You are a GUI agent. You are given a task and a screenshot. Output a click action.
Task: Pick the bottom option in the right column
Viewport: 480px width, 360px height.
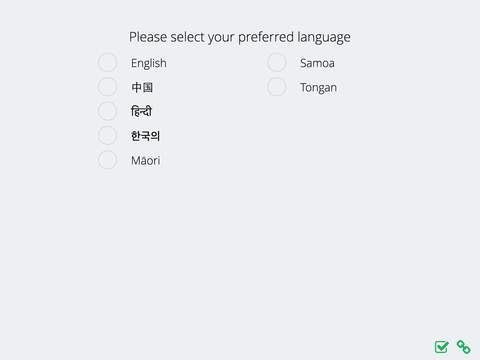point(276,87)
